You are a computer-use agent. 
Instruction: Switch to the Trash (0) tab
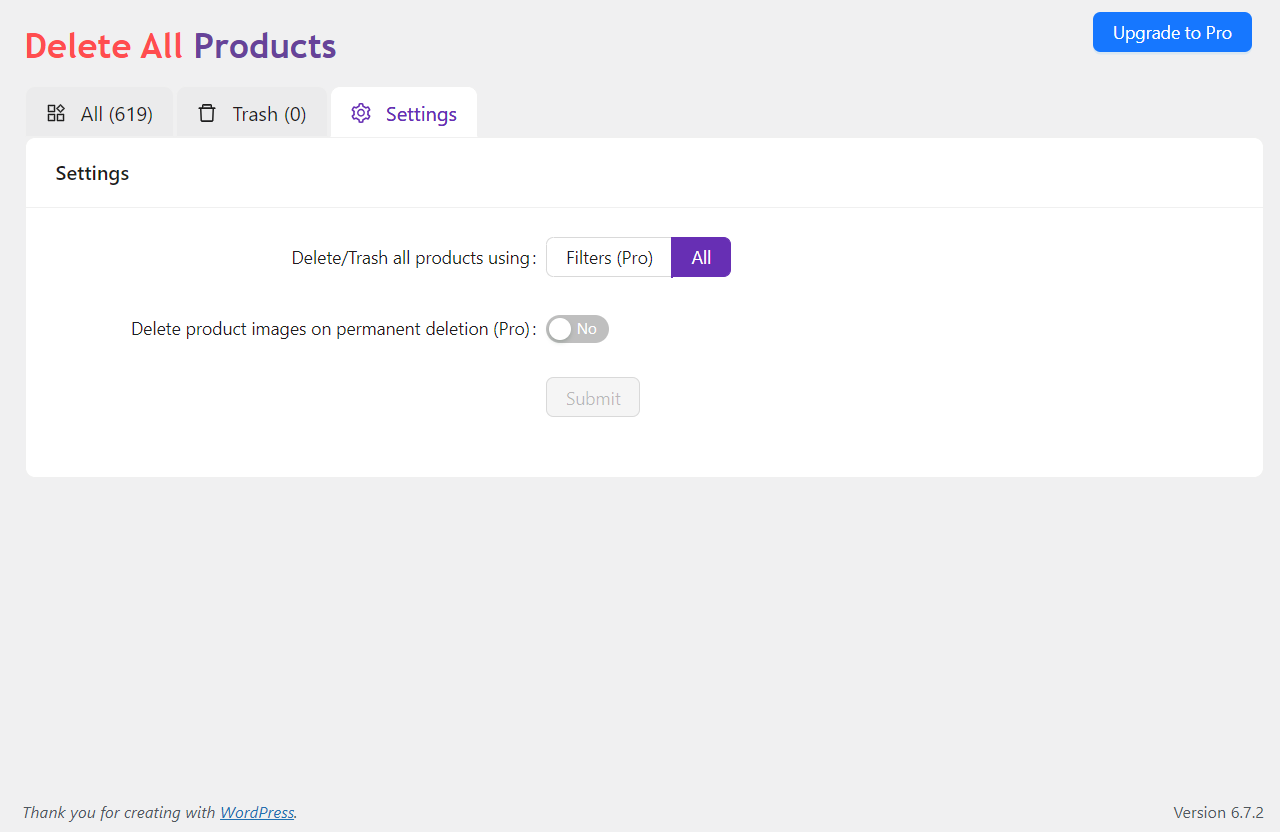click(x=252, y=113)
